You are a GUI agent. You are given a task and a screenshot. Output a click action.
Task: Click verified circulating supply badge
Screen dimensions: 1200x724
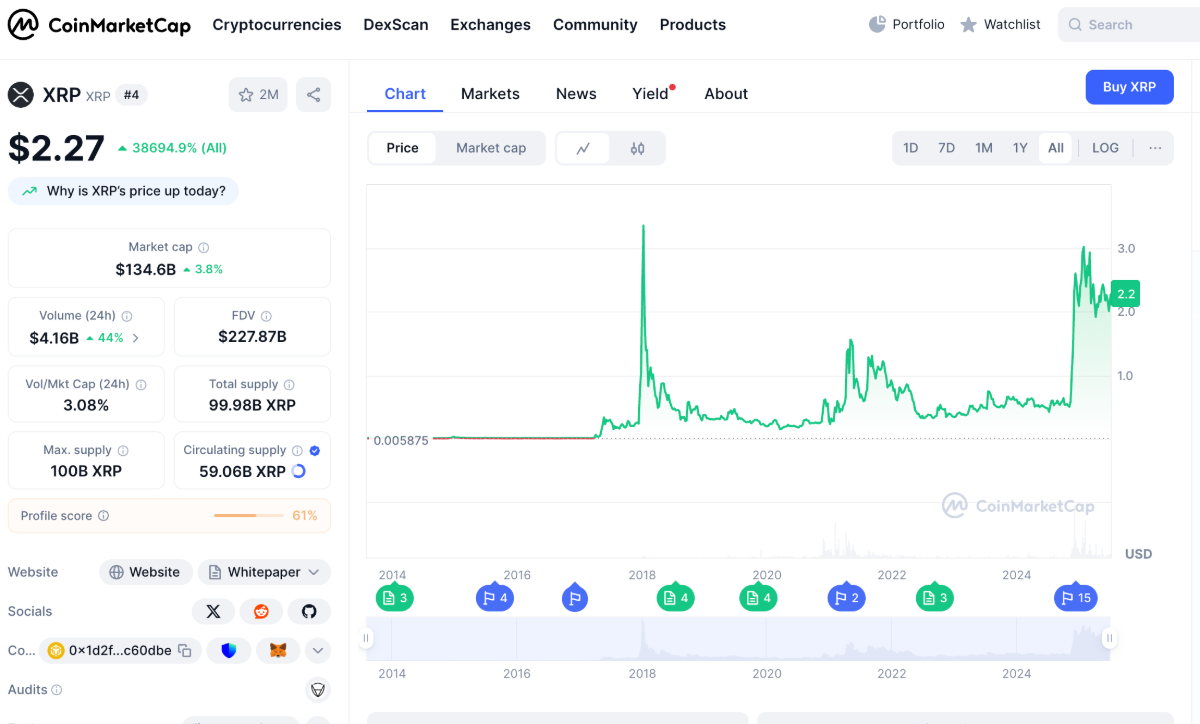tap(315, 451)
